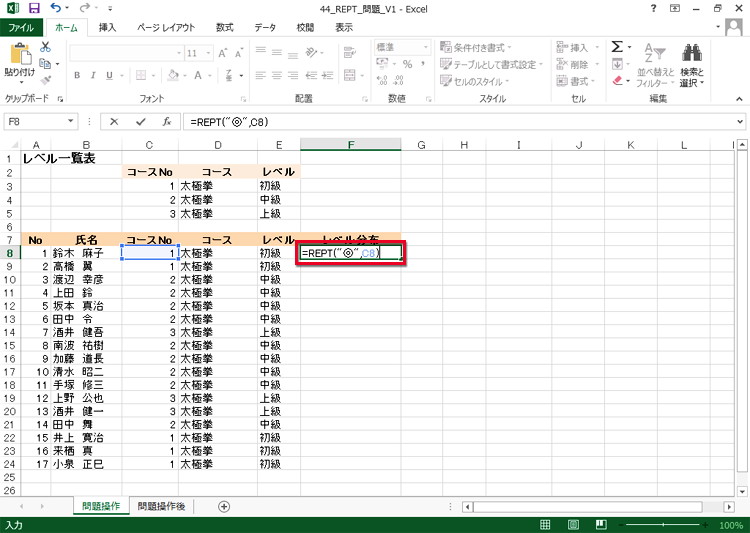
Task: Open 条件付き書式 conditional formatting menu
Action: (x=475, y=47)
